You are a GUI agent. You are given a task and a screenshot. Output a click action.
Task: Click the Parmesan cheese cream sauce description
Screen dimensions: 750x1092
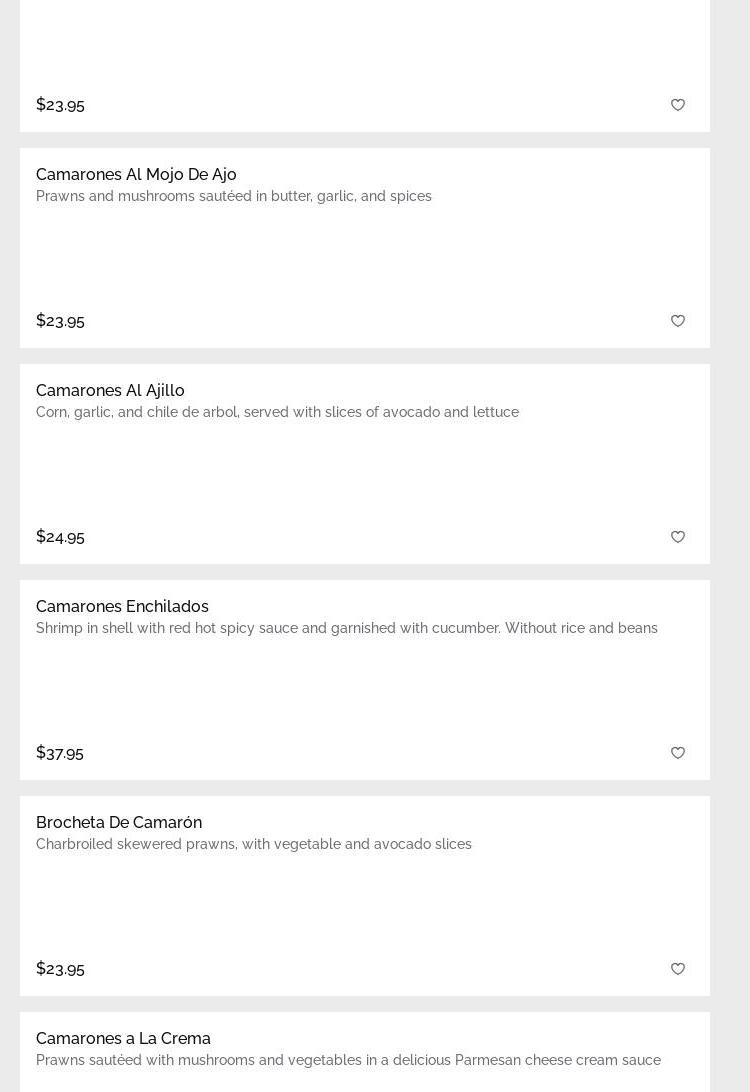[x=348, y=1060]
